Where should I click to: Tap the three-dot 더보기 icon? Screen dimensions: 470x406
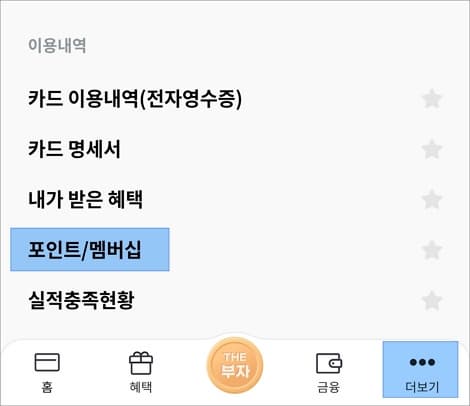[422, 362]
